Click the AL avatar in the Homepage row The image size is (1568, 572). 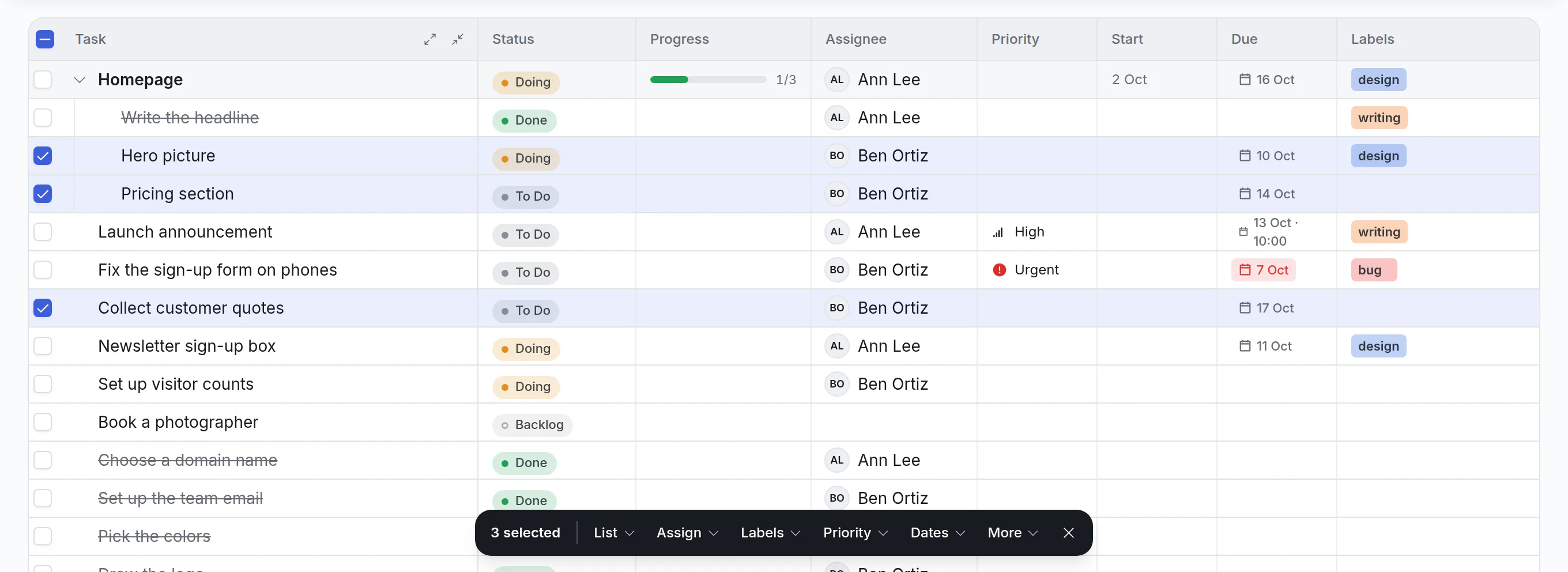pos(837,80)
